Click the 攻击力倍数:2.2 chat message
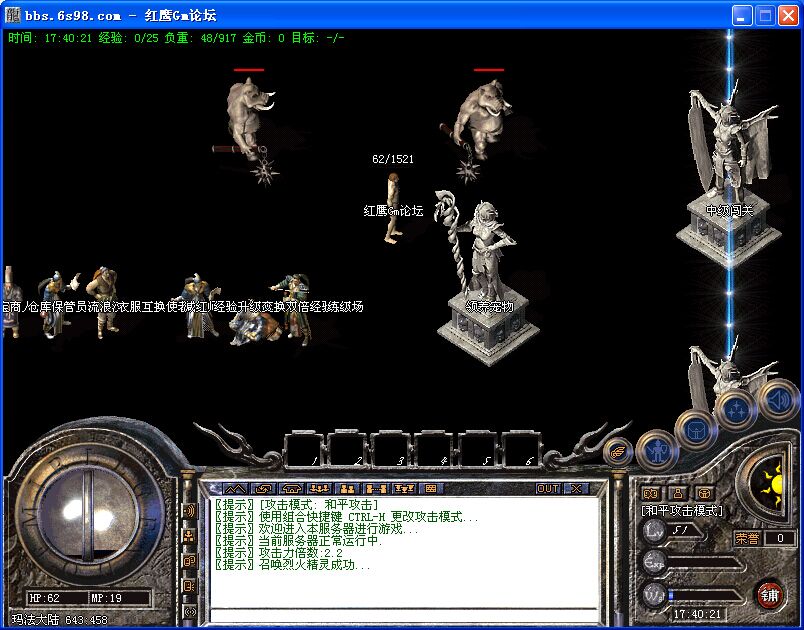The height and width of the screenshot is (630, 804). [x=278, y=553]
